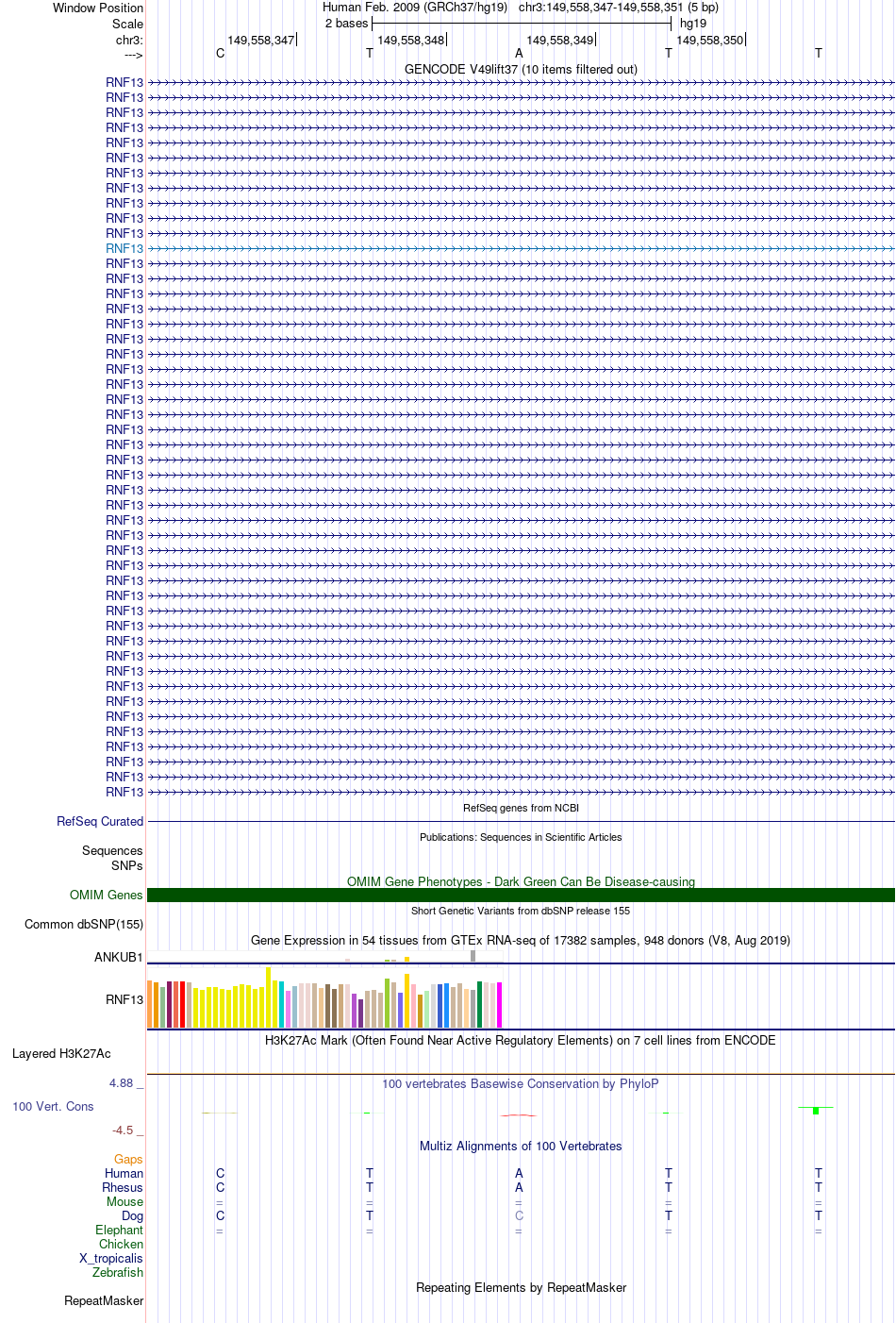Click the C base in the chr3 sequence row
Image resolution: width=896 pixels, height=1323 pixels.
click(221, 53)
